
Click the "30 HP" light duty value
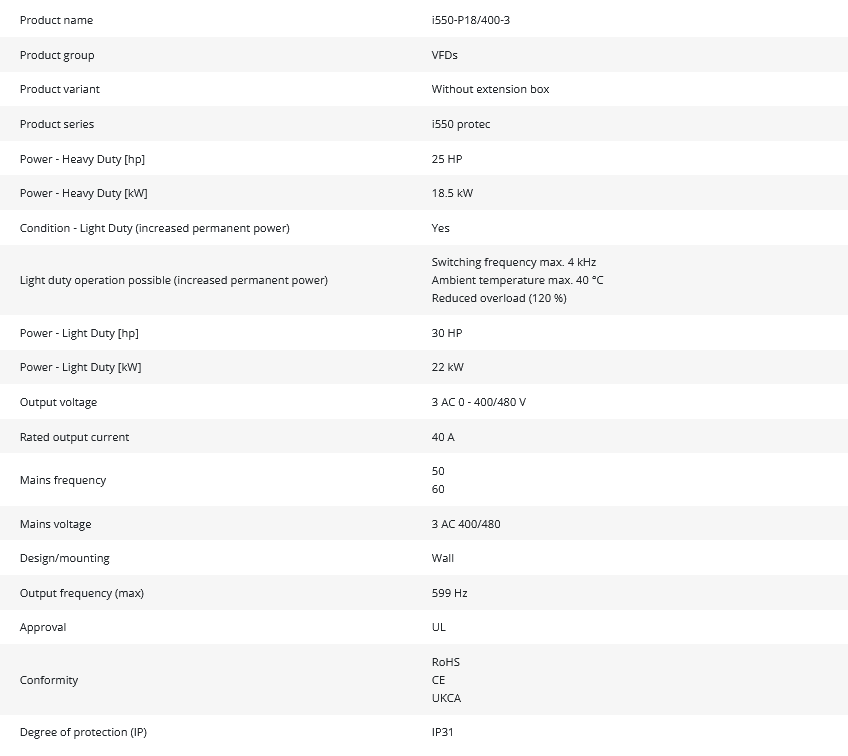pyautogui.click(x=446, y=333)
